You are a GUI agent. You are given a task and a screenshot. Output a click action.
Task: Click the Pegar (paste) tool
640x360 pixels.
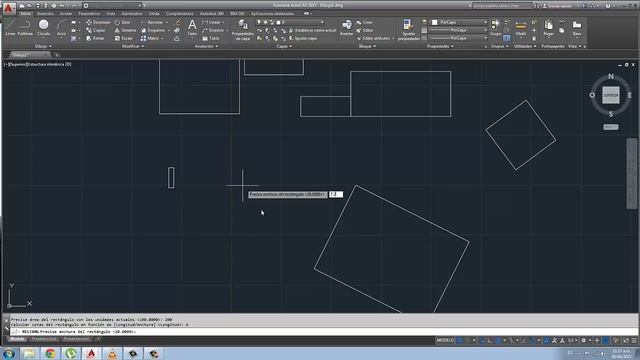[x=549, y=28]
